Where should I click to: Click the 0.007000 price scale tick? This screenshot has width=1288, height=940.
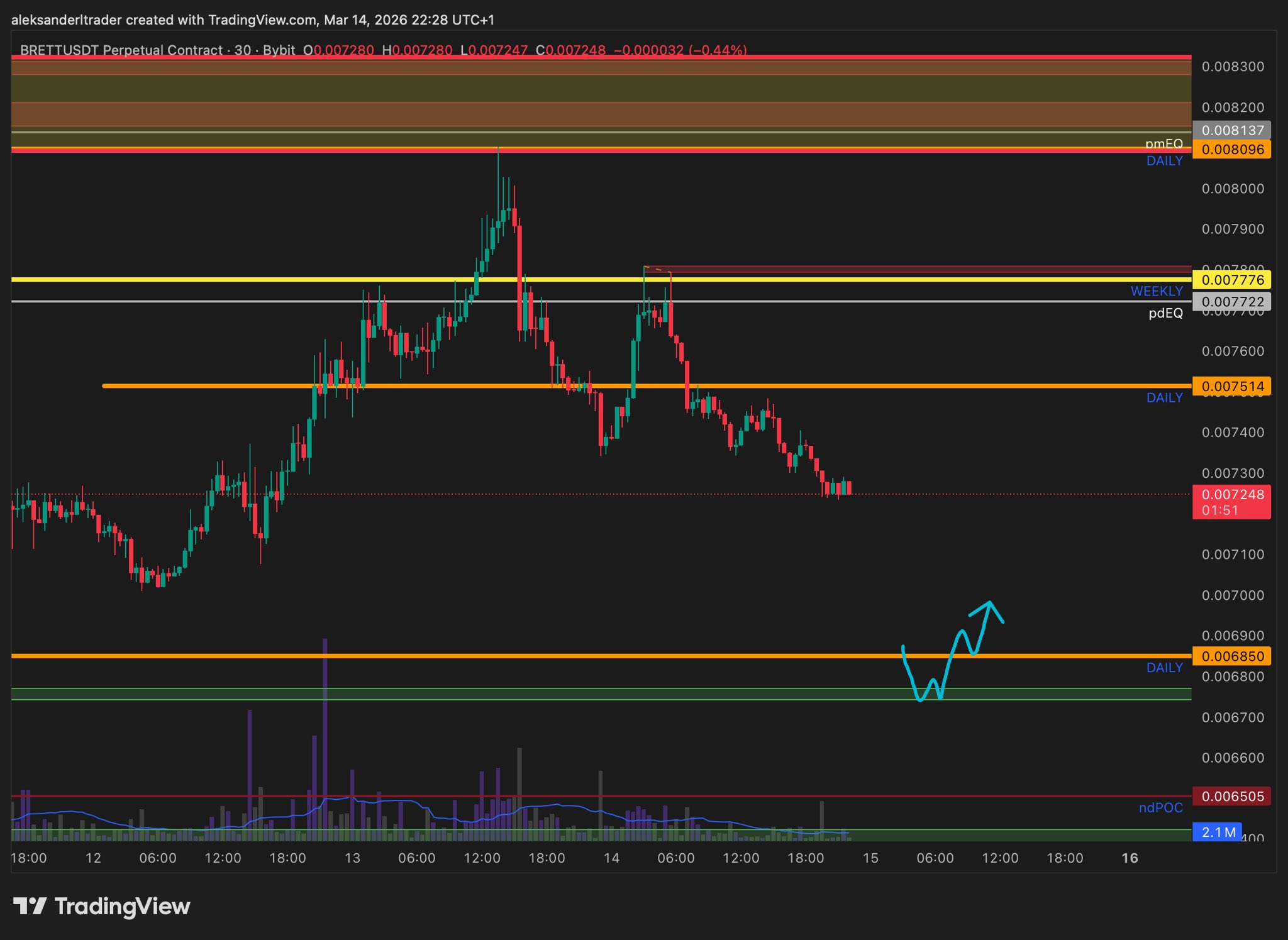(1232, 595)
